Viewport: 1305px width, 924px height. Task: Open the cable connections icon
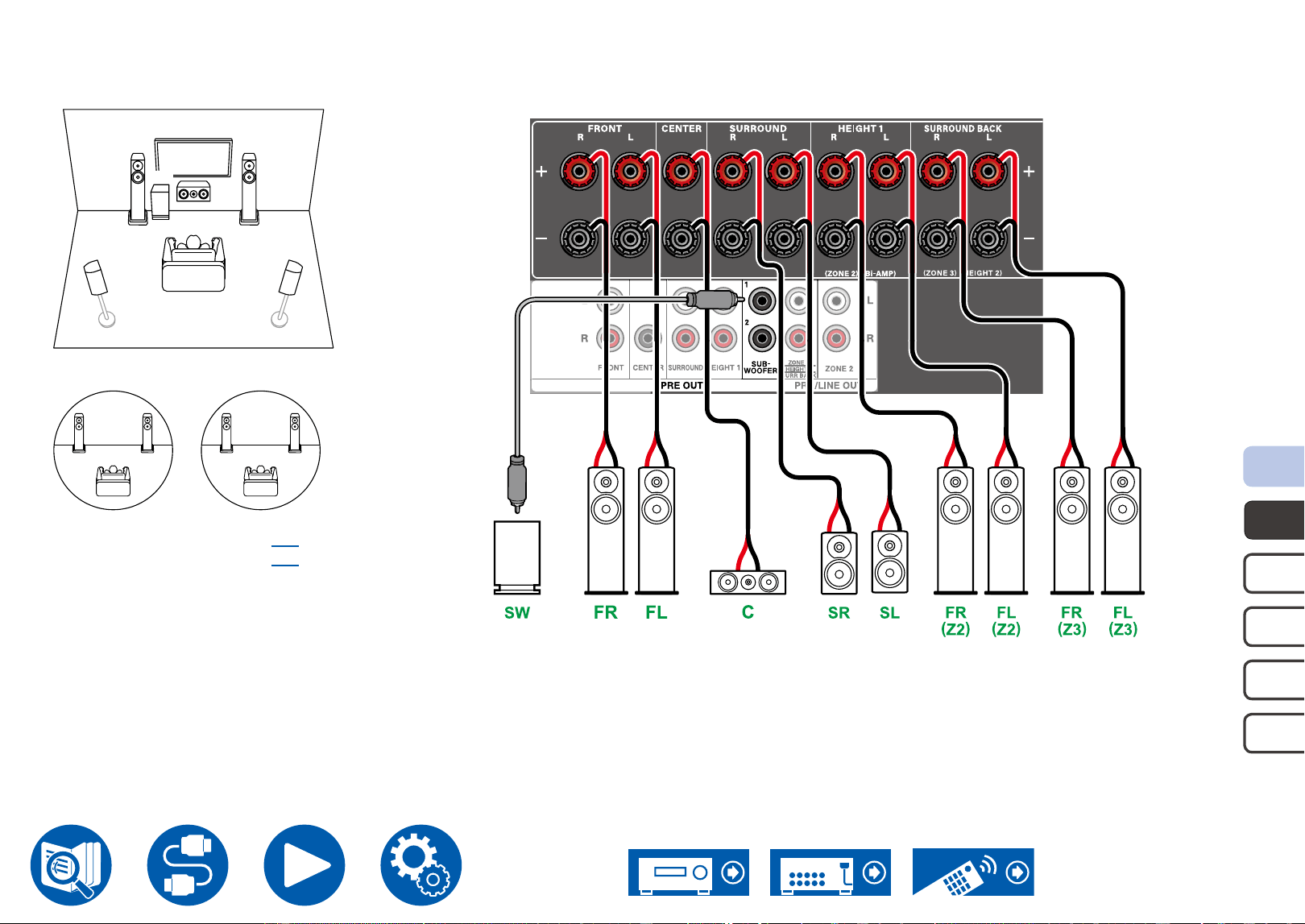[x=188, y=864]
